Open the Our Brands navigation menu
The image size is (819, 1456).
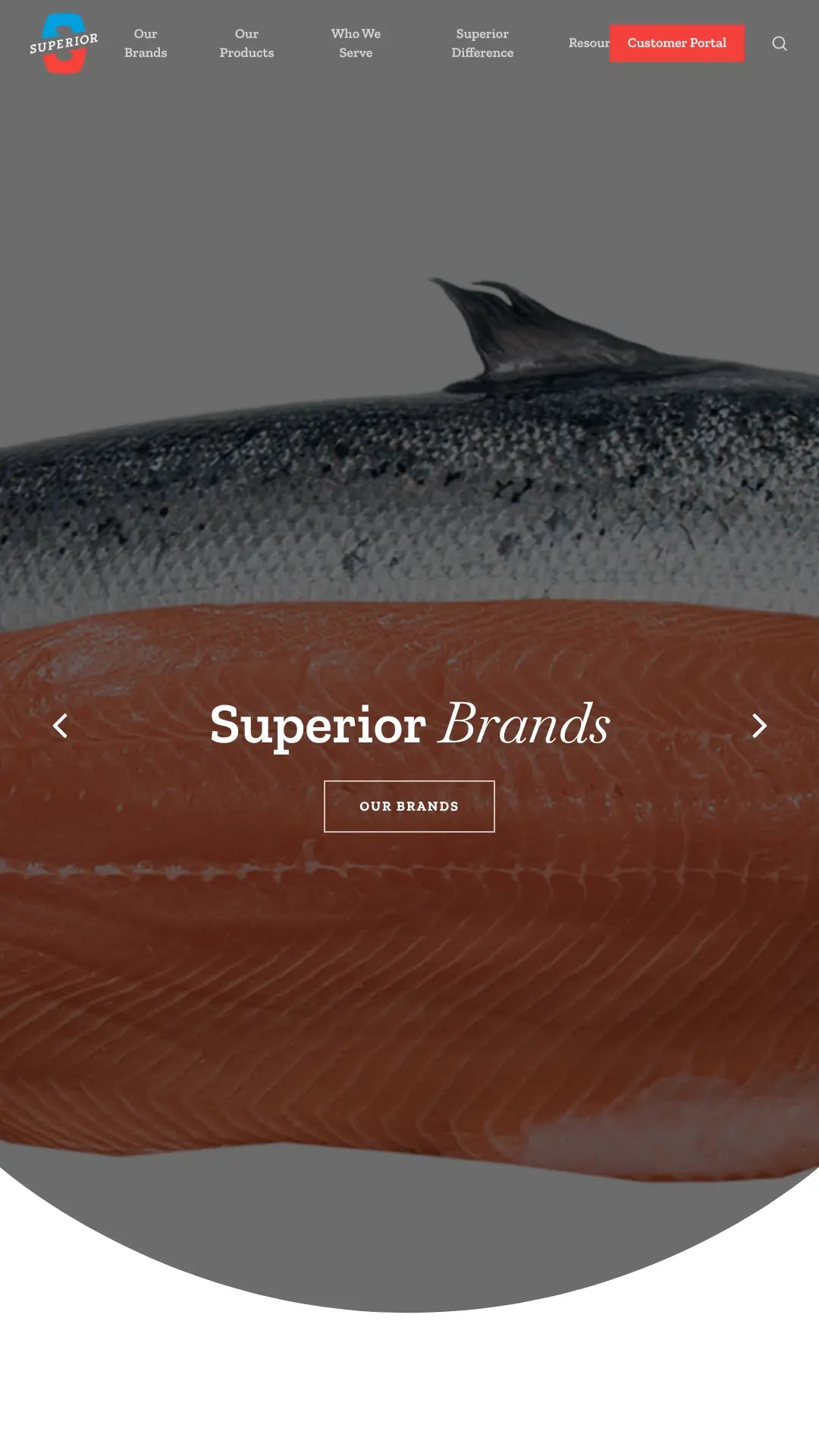point(146,43)
